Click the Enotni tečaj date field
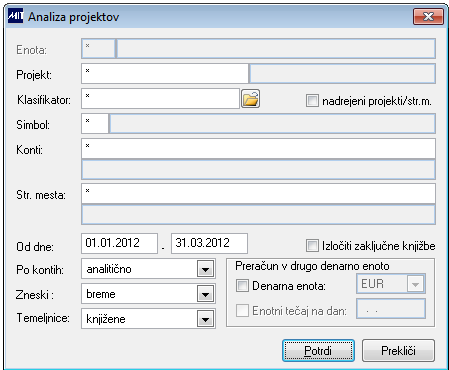This screenshot has width=449, height=370. 391,309
